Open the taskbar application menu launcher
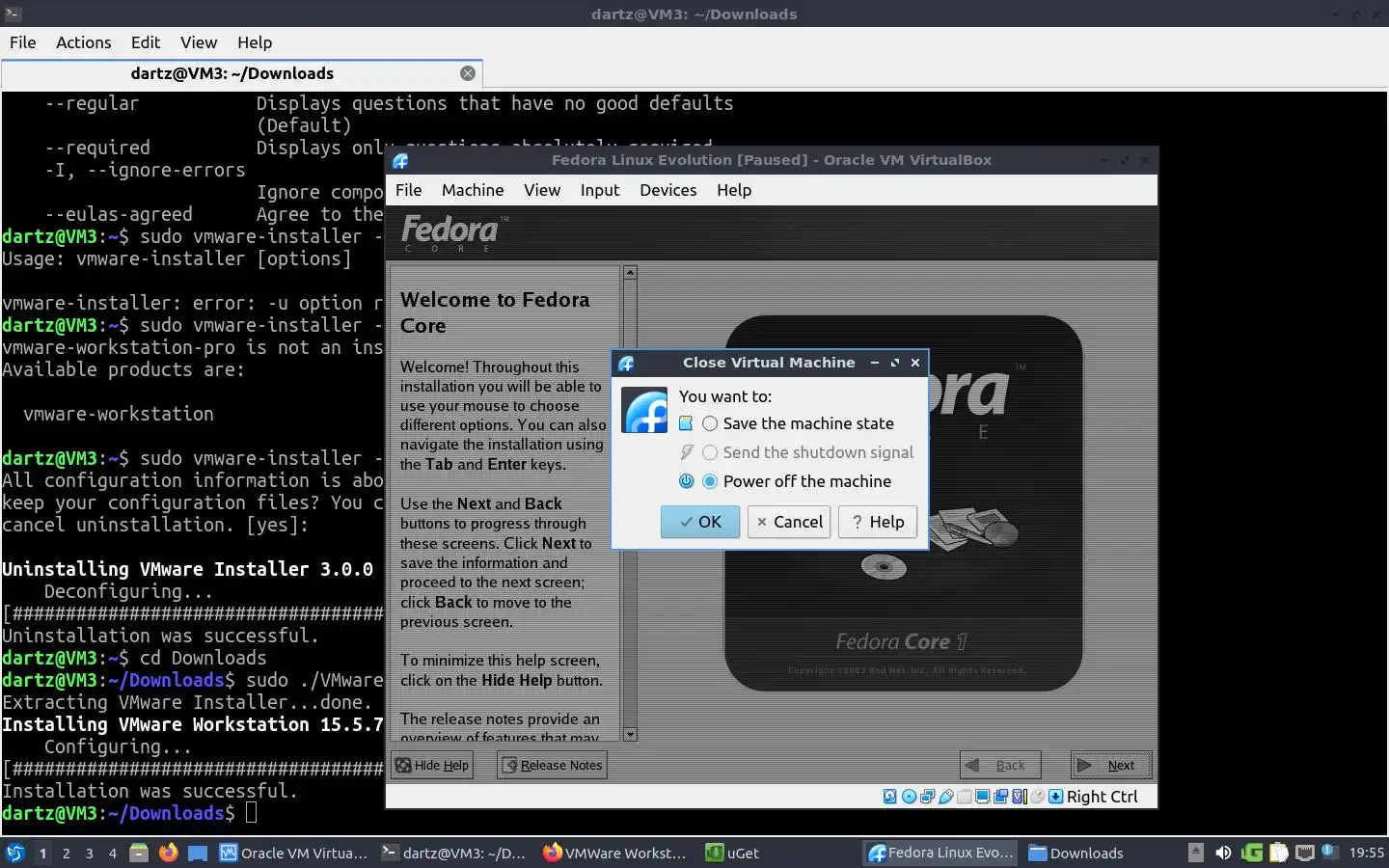Viewport: 1389px width, 868px height. click(14, 853)
